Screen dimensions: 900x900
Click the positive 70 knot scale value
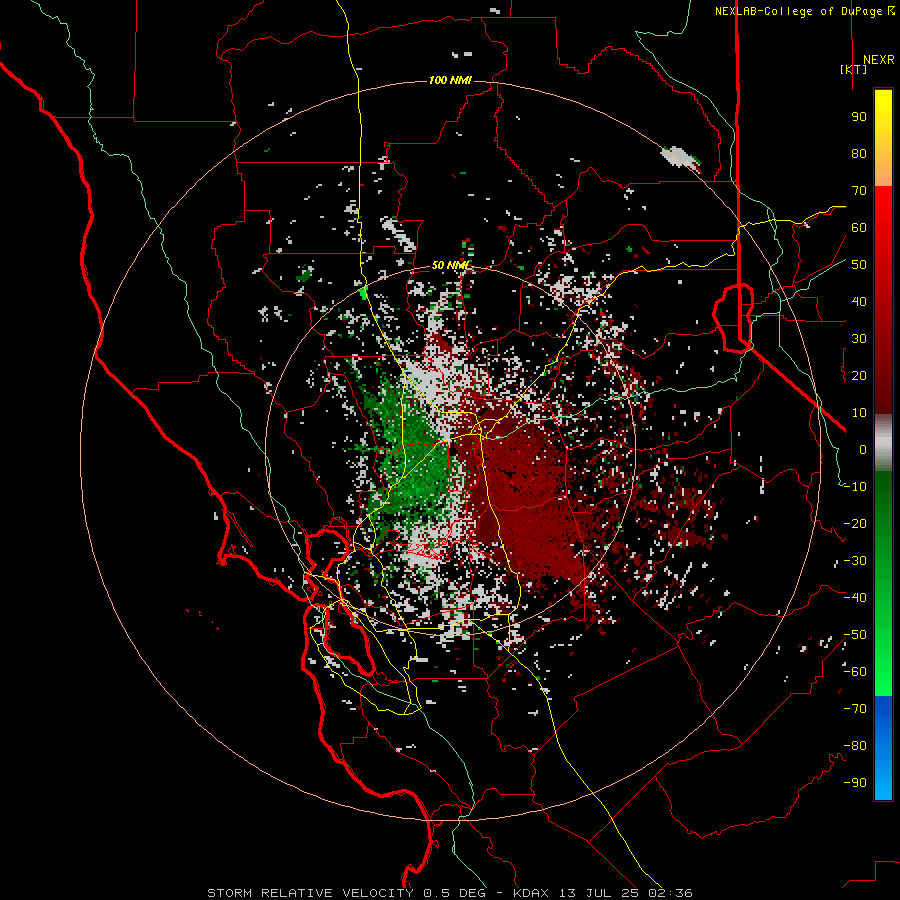[x=859, y=191]
